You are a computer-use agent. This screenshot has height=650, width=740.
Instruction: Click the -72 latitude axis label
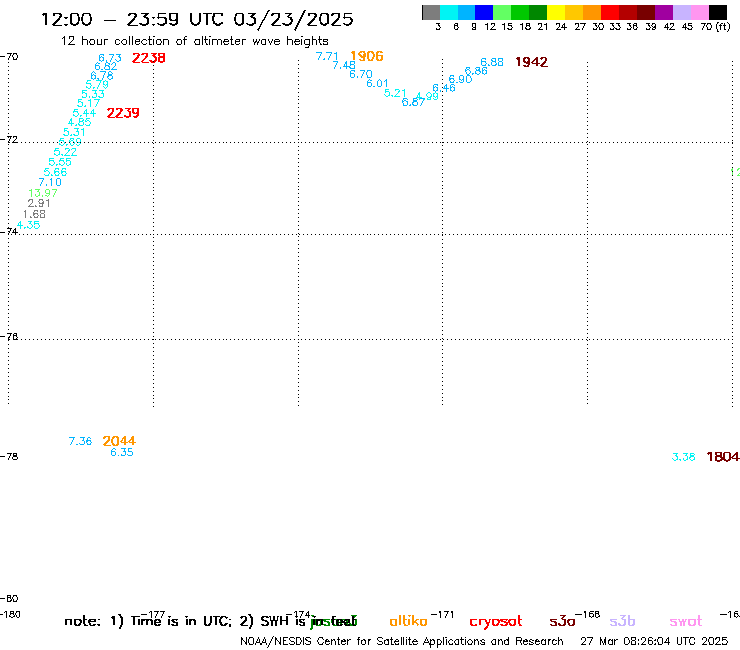10,140
